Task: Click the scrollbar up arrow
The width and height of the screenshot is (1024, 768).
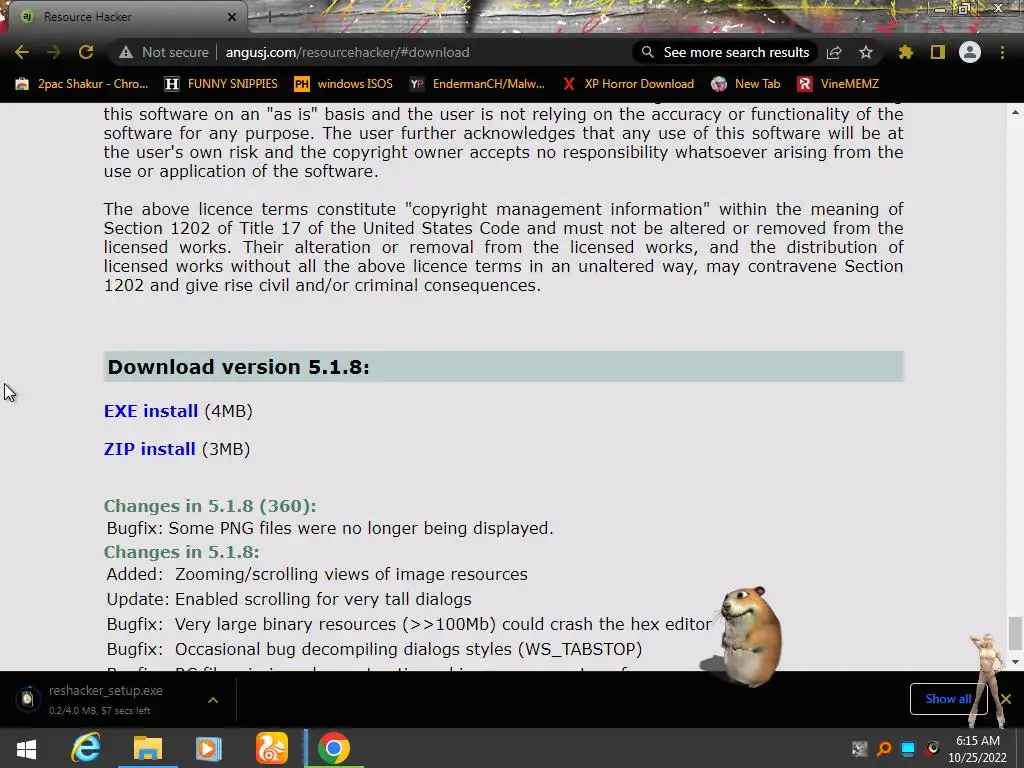Action: 1015,112
